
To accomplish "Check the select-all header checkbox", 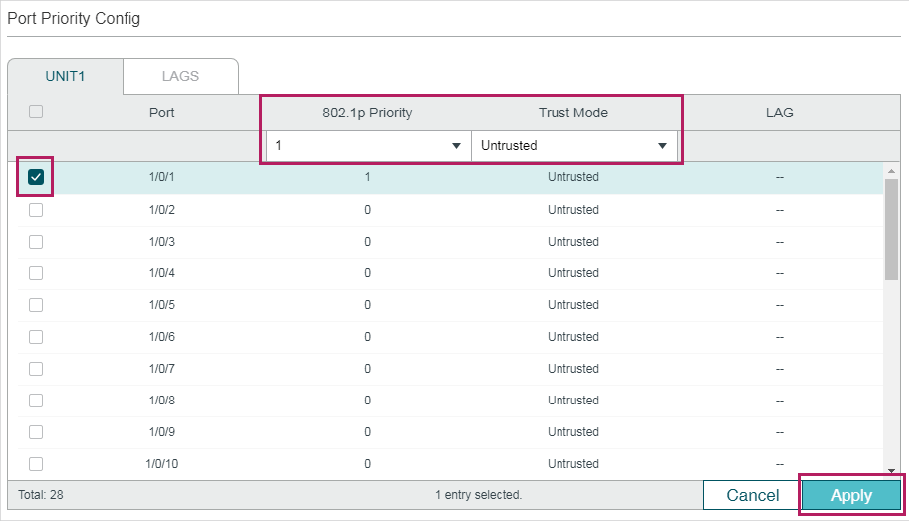I will 36,111.
